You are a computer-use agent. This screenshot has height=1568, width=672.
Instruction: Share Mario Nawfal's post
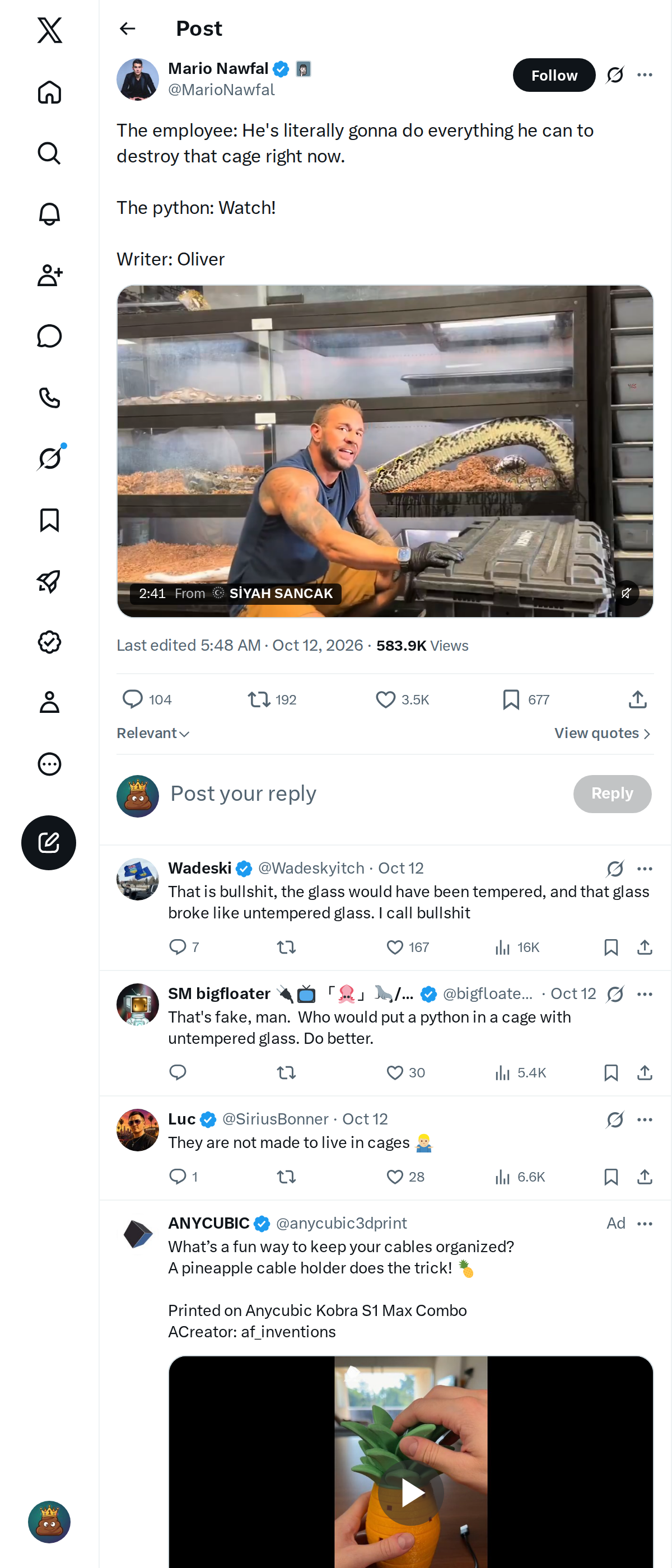pyautogui.click(x=637, y=699)
